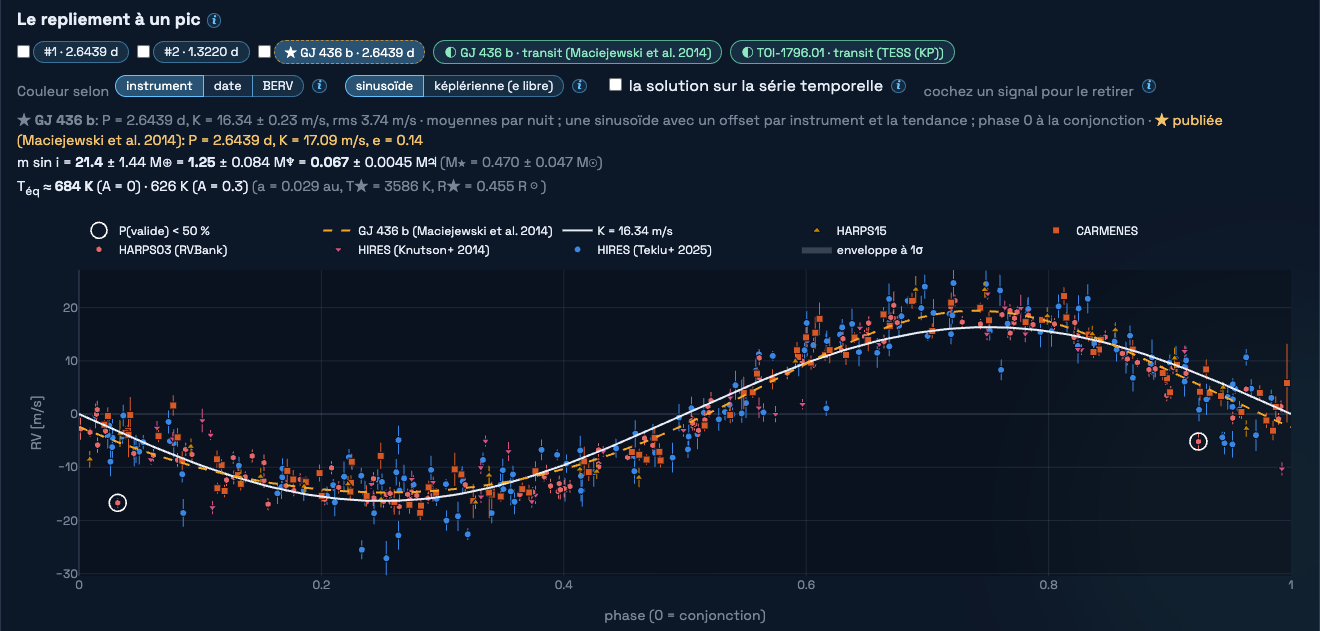The height and width of the screenshot is (631, 1320).
Task: Switch the model to 'képlérienne (e libre)'
Action: 494,86
